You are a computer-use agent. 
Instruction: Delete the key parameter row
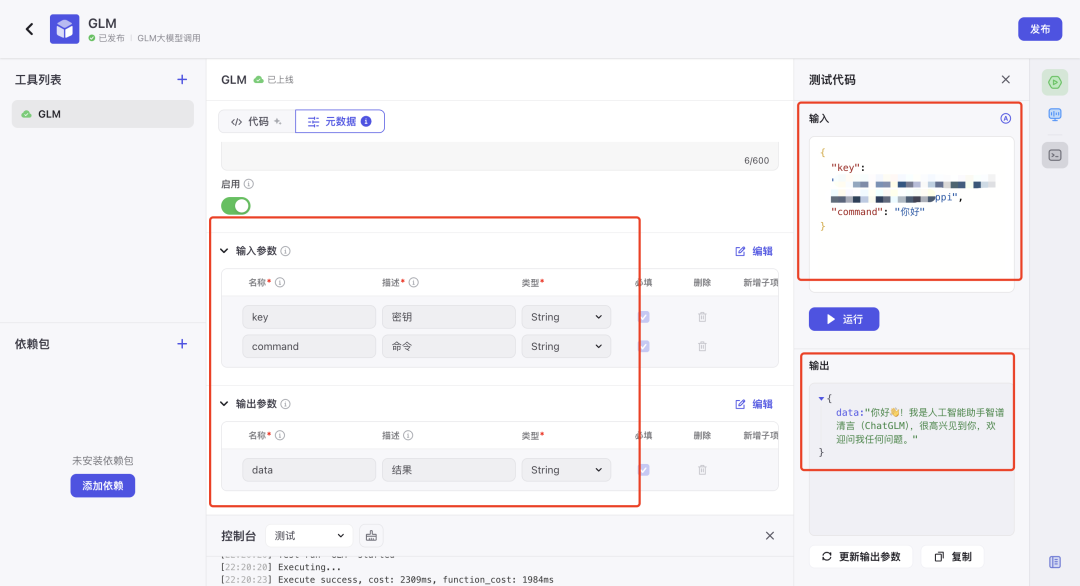(702, 317)
